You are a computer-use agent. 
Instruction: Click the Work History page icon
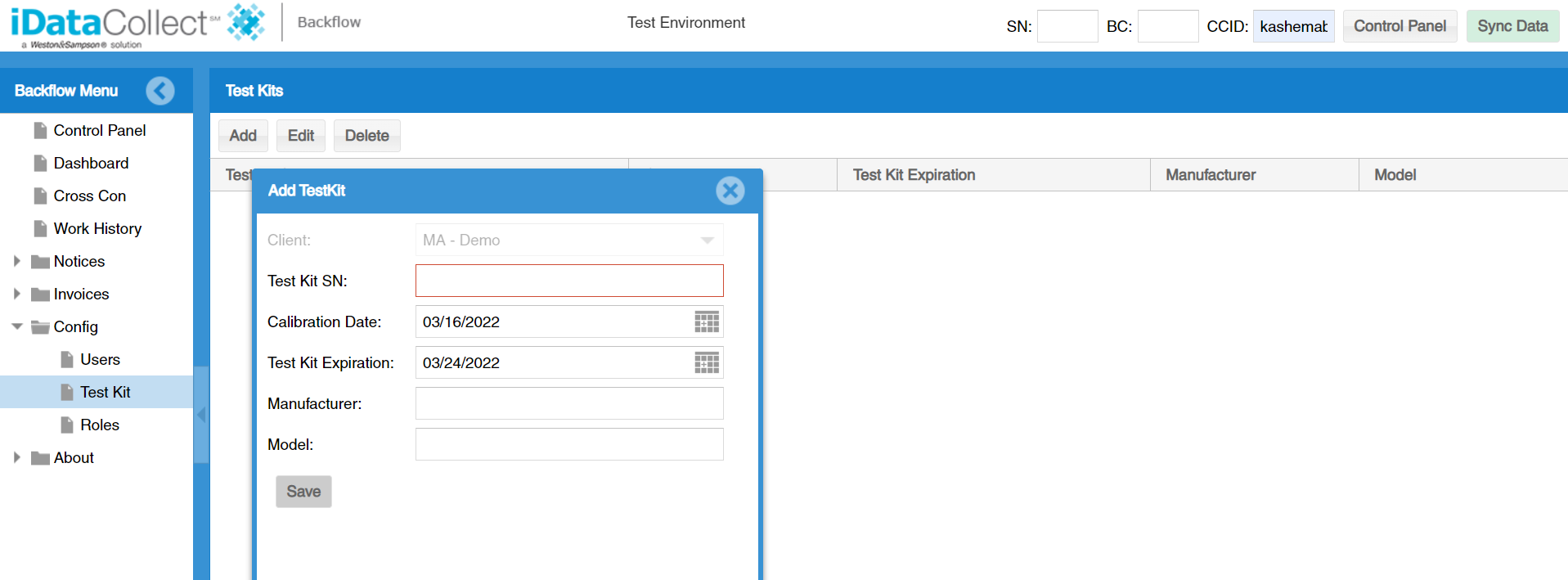tap(40, 228)
